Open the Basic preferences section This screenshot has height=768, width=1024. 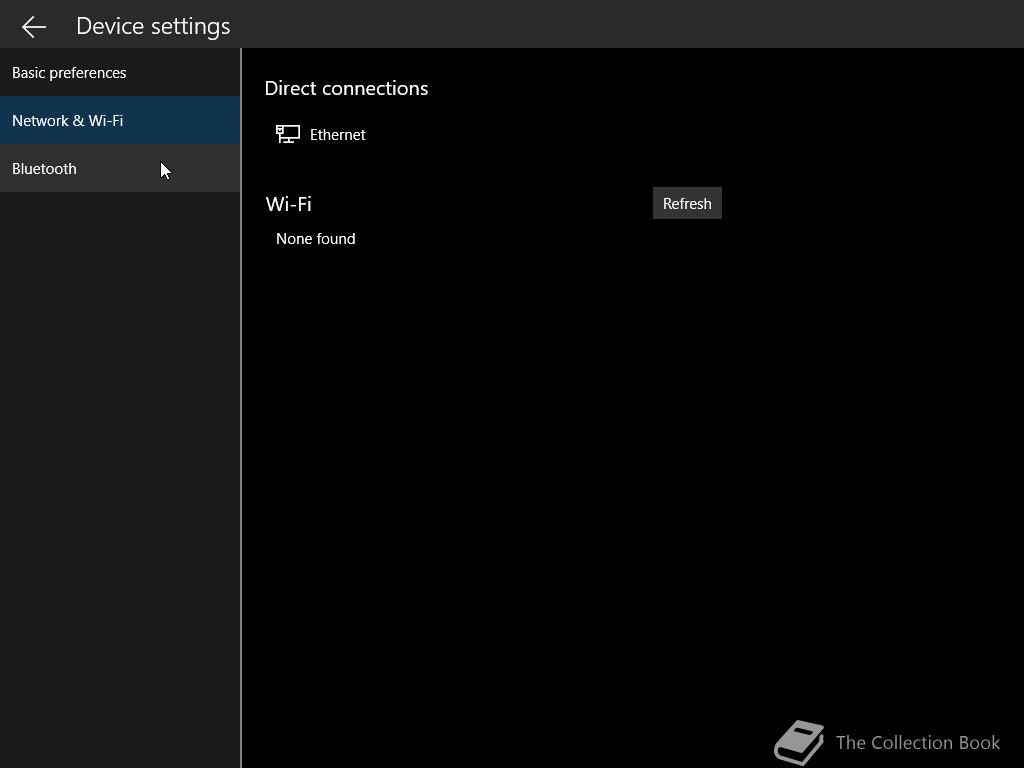pos(69,73)
